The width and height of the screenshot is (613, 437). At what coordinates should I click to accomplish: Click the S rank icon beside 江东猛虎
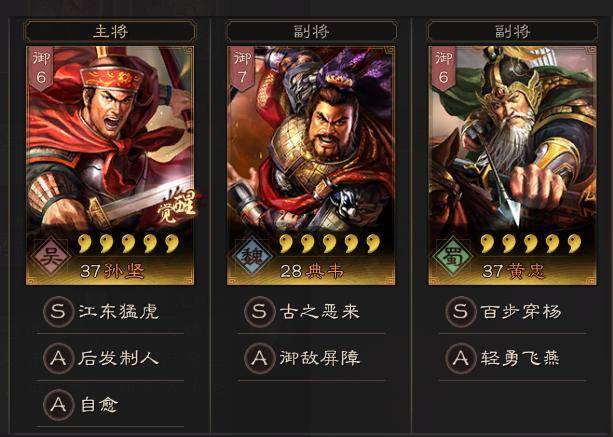[59, 312]
